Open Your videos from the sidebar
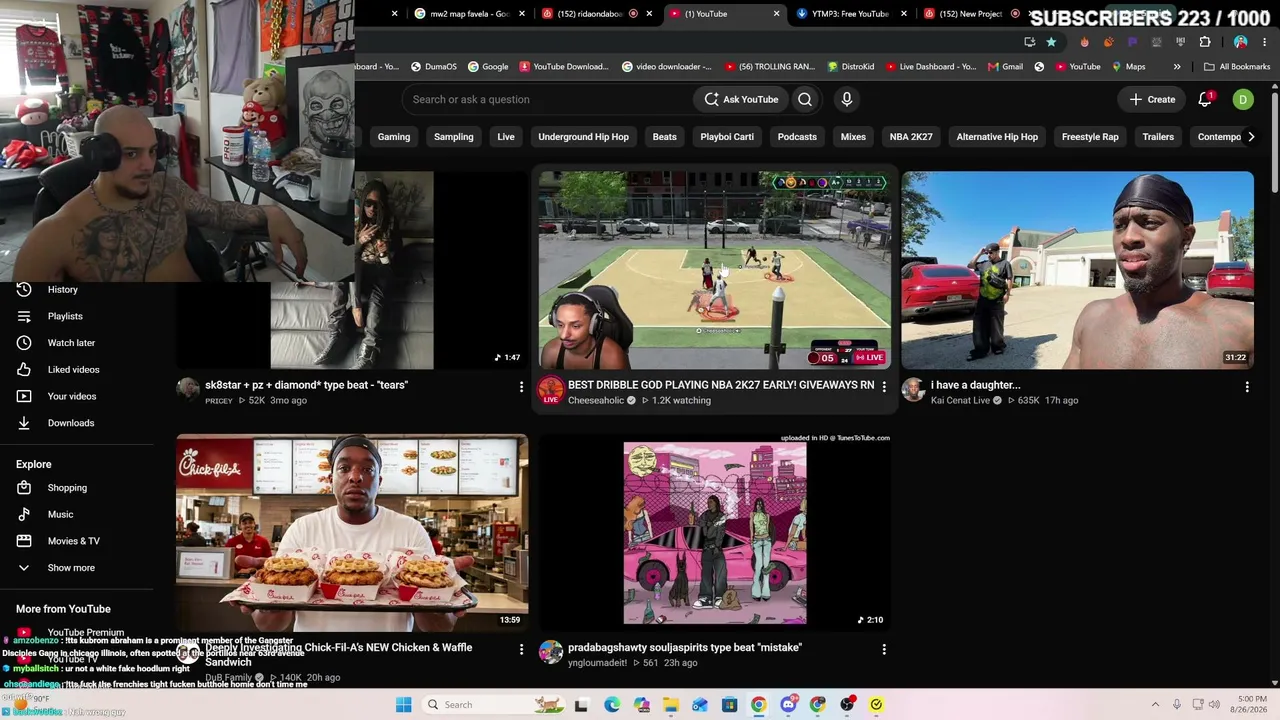The height and width of the screenshot is (720, 1280). [72, 396]
